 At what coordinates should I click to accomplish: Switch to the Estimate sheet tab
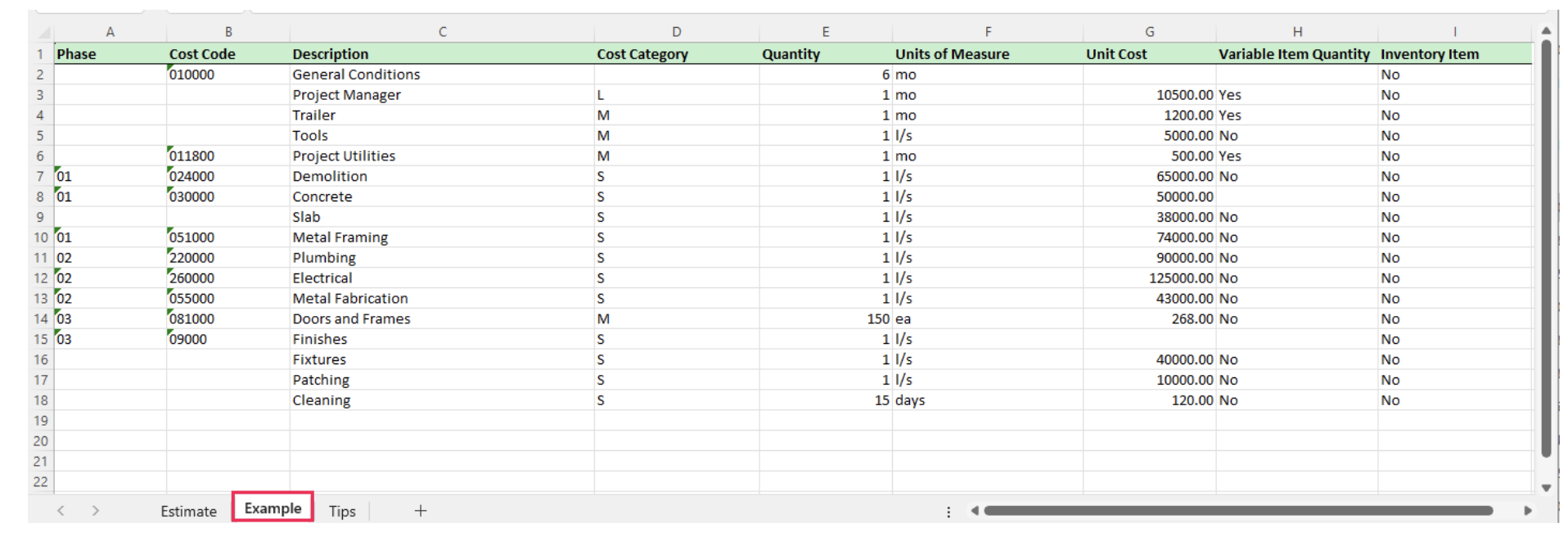pos(188,511)
